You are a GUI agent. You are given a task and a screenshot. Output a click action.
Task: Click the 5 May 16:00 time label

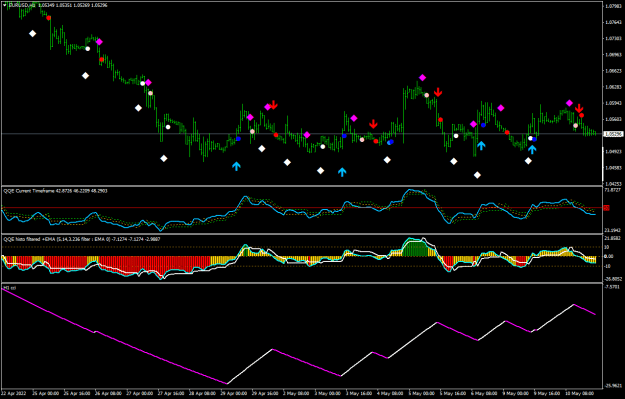click(x=454, y=393)
